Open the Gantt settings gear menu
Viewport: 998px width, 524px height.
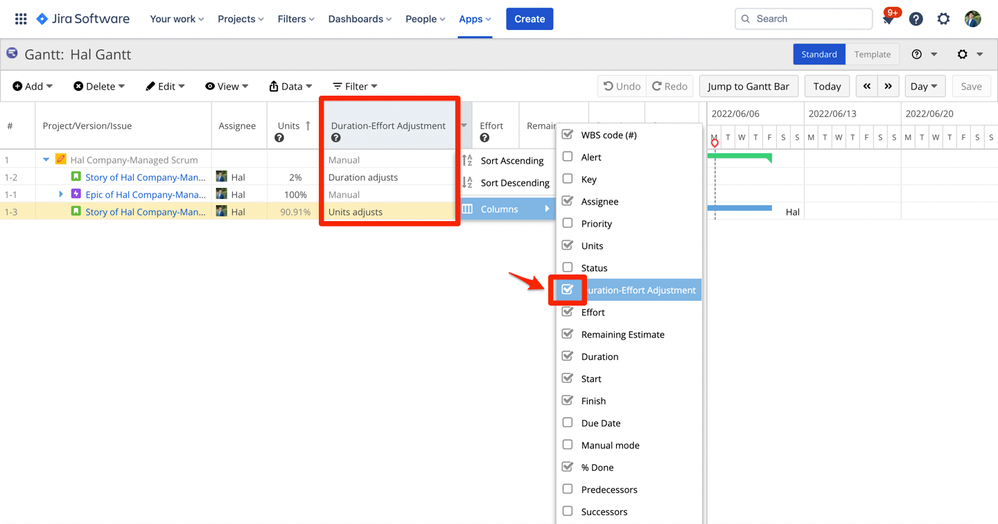[970, 55]
